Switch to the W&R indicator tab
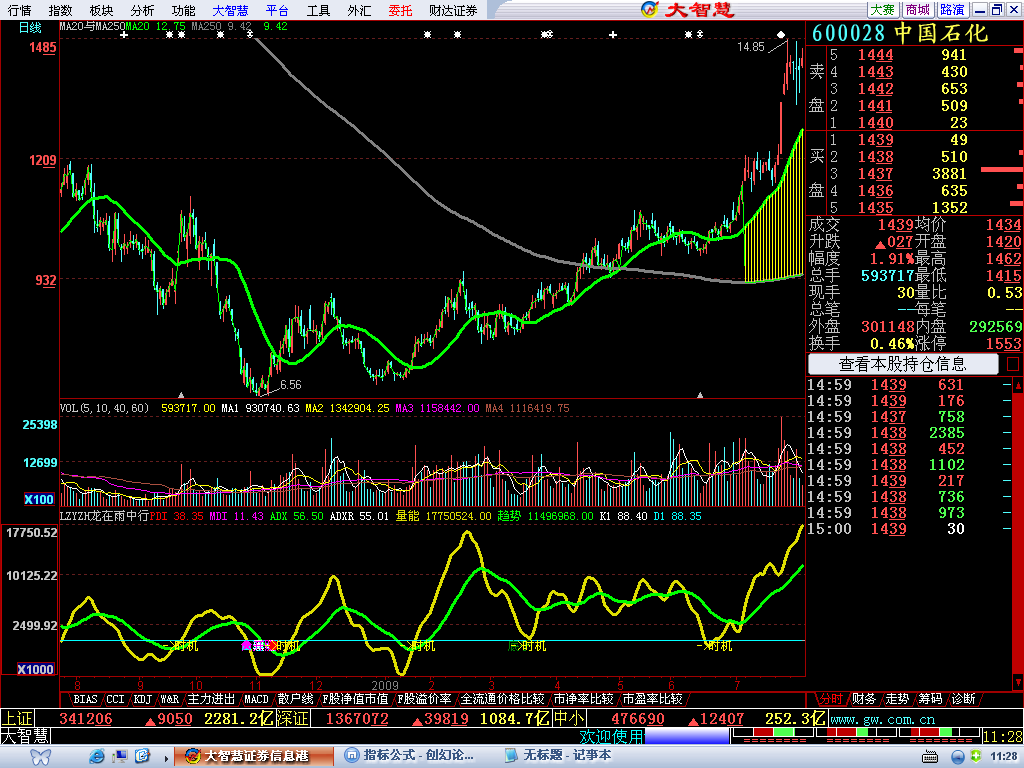The width and height of the screenshot is (1024, 768). (170, 699)
